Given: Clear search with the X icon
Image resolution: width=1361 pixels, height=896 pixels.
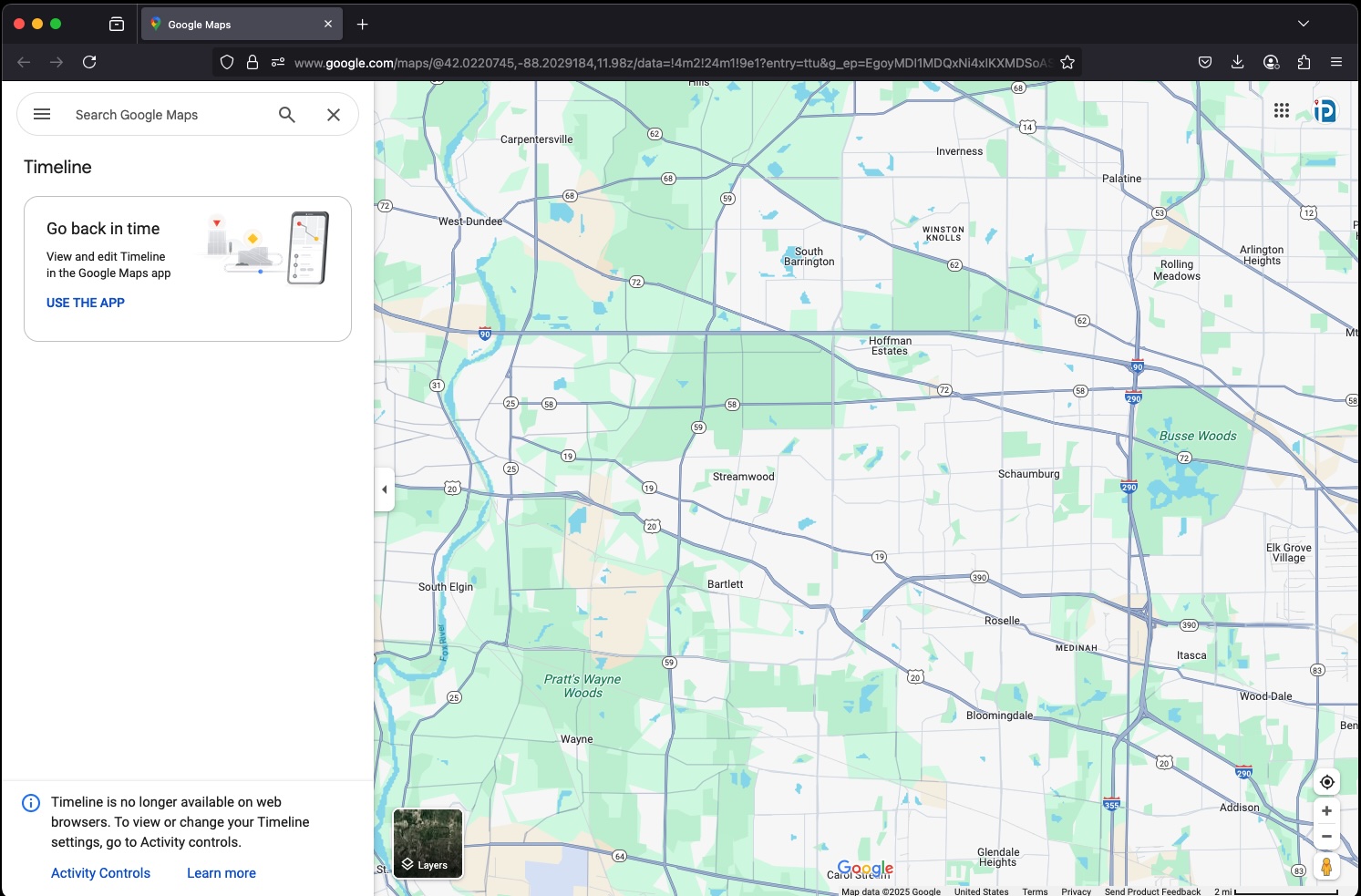Looking at the screenshot, I should (334, 115).
